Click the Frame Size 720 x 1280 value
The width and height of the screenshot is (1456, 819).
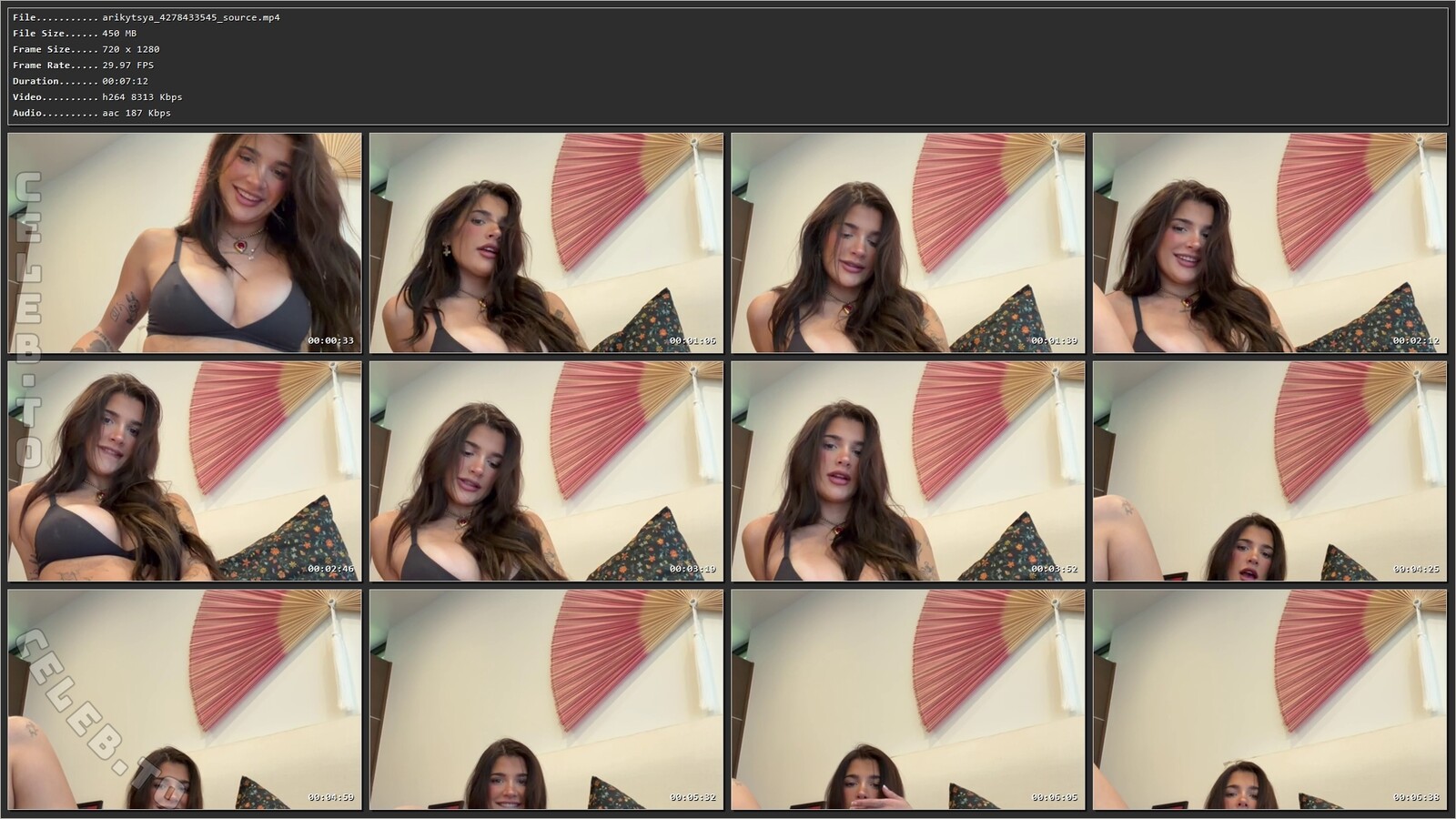(x=130, y=49)
